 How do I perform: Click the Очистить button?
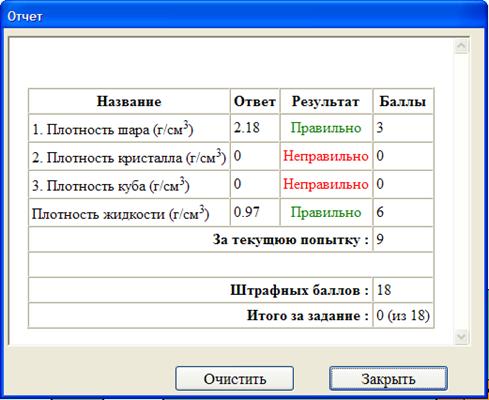click(234, 379)
